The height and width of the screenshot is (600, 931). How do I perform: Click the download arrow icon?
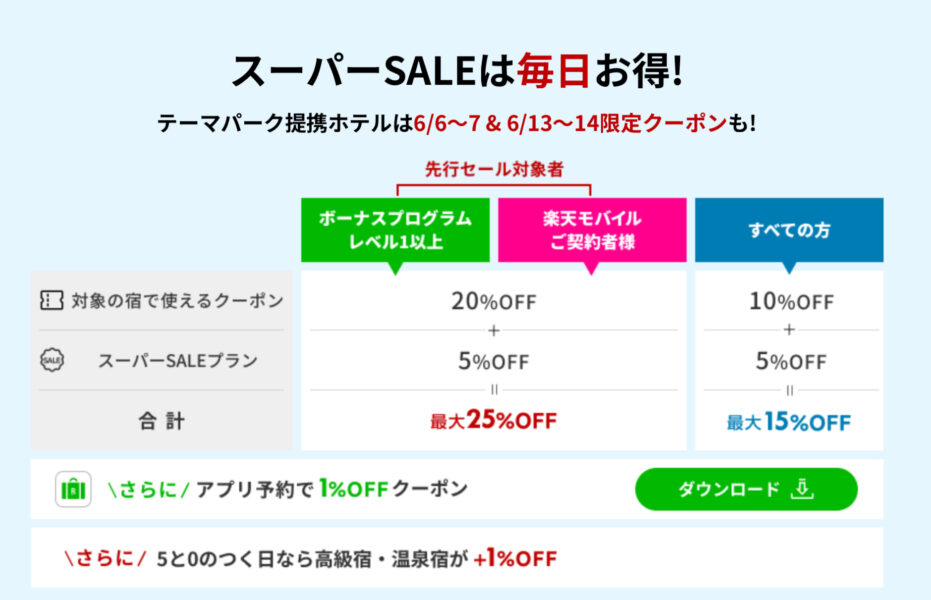click(x=801, y=489)
